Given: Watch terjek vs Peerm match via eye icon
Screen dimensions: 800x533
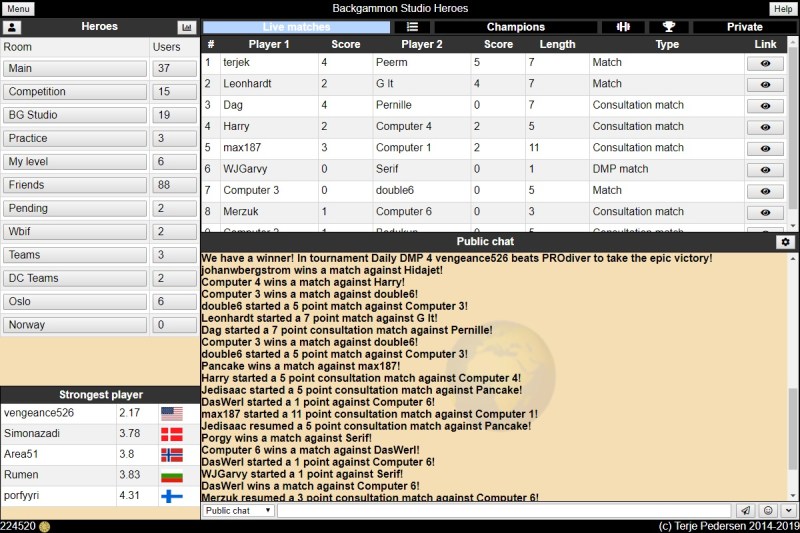Looking at the screenshot, I should [x=765, y=63].
